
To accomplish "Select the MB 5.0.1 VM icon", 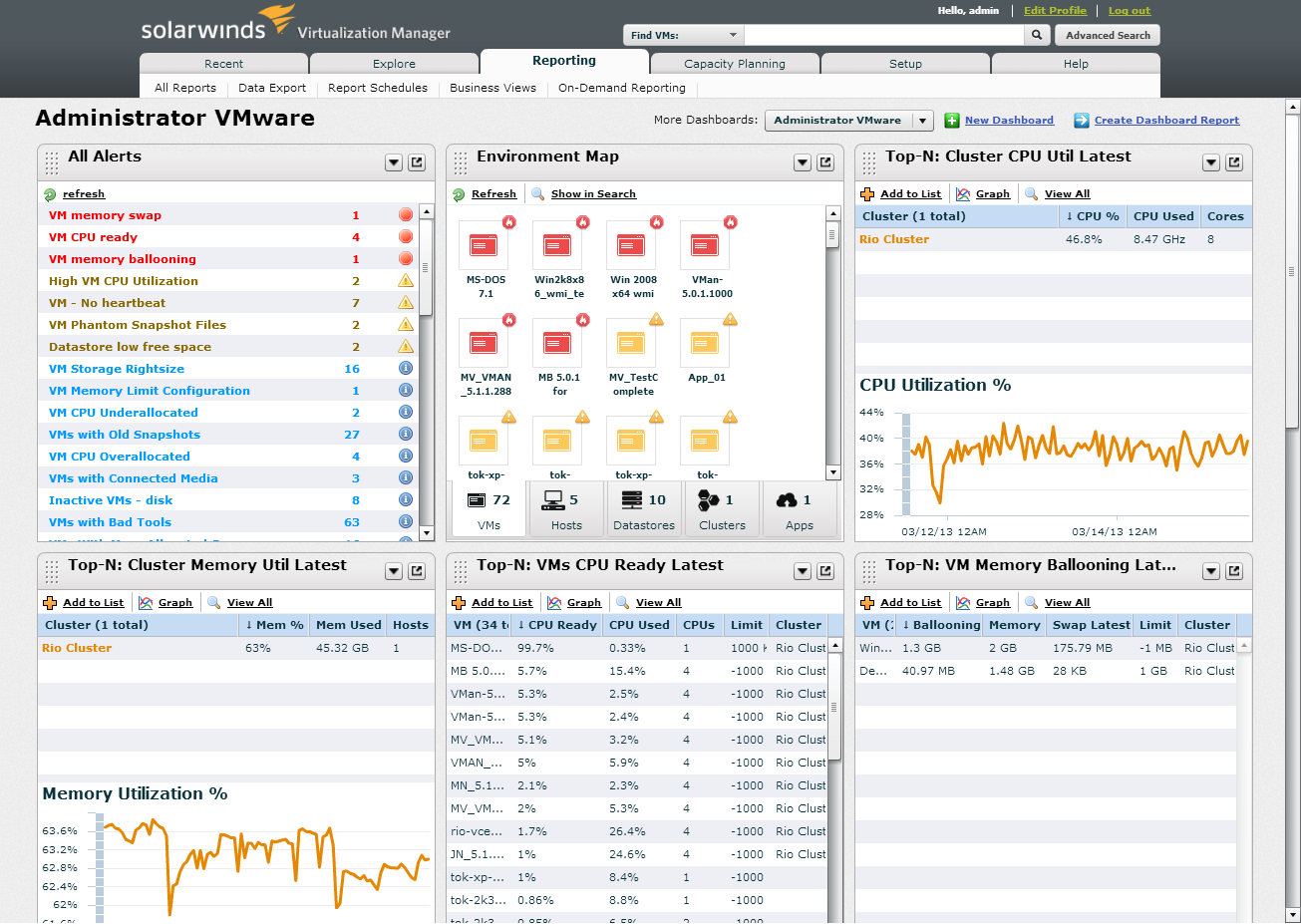I will (x=559, y=342).
